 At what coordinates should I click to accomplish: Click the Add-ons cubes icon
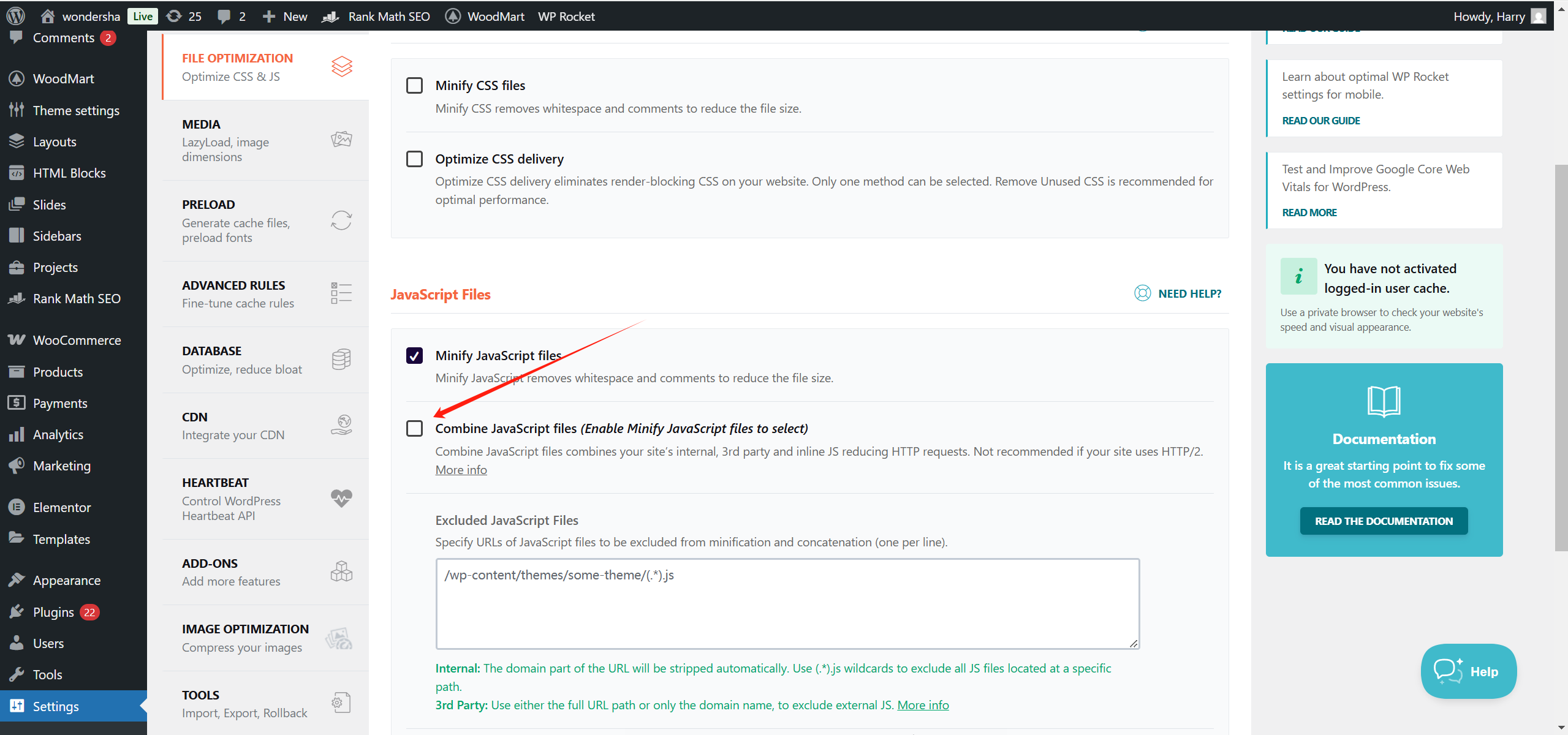point(341,571)
